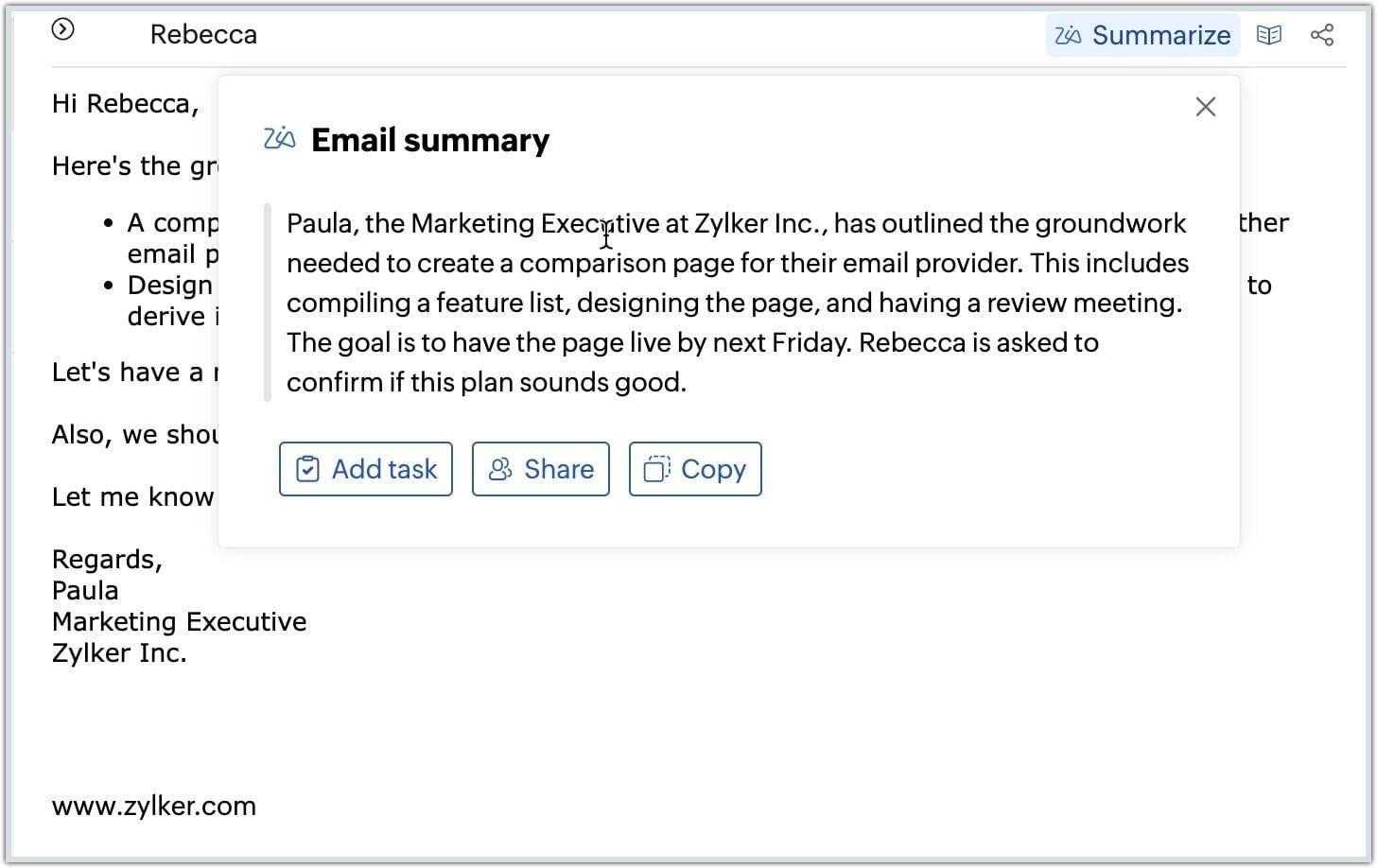Add the summary as a task
The image size is (1377, 868).
(366, 469)
